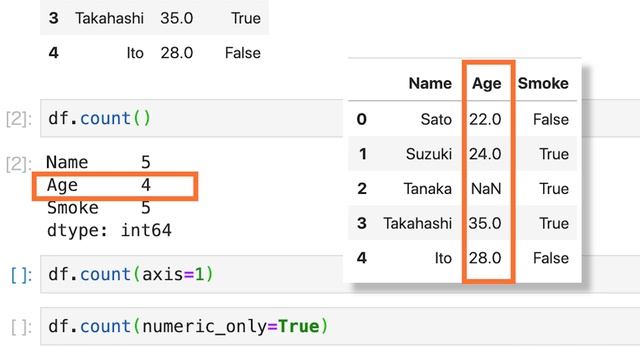Click the Smoke column header in popup table
Screen dimensions: 640x360
[543, 83]
